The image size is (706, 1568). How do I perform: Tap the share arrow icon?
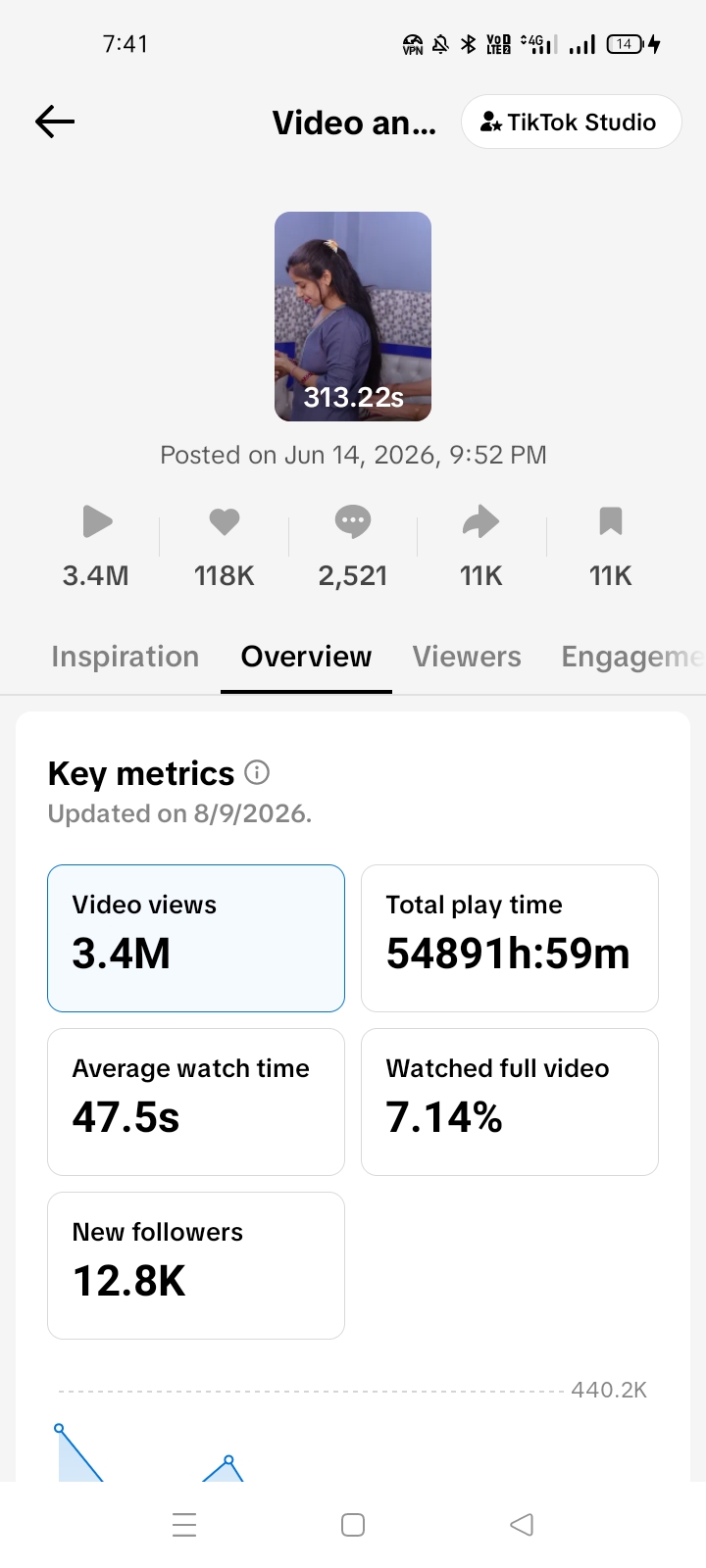coord(481,521)
